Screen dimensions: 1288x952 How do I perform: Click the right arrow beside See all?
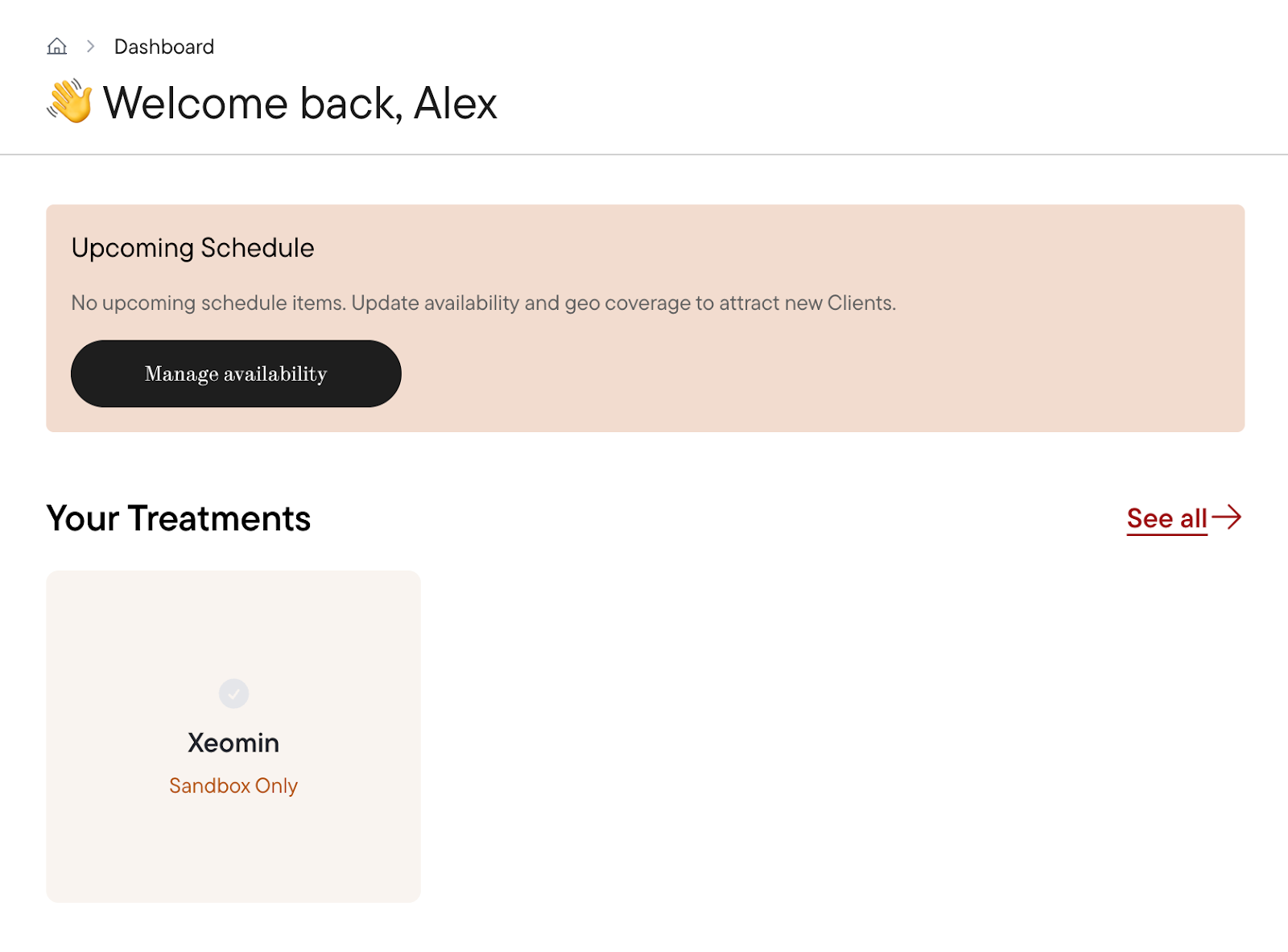pyautogui.click(x=1227, y=517)
